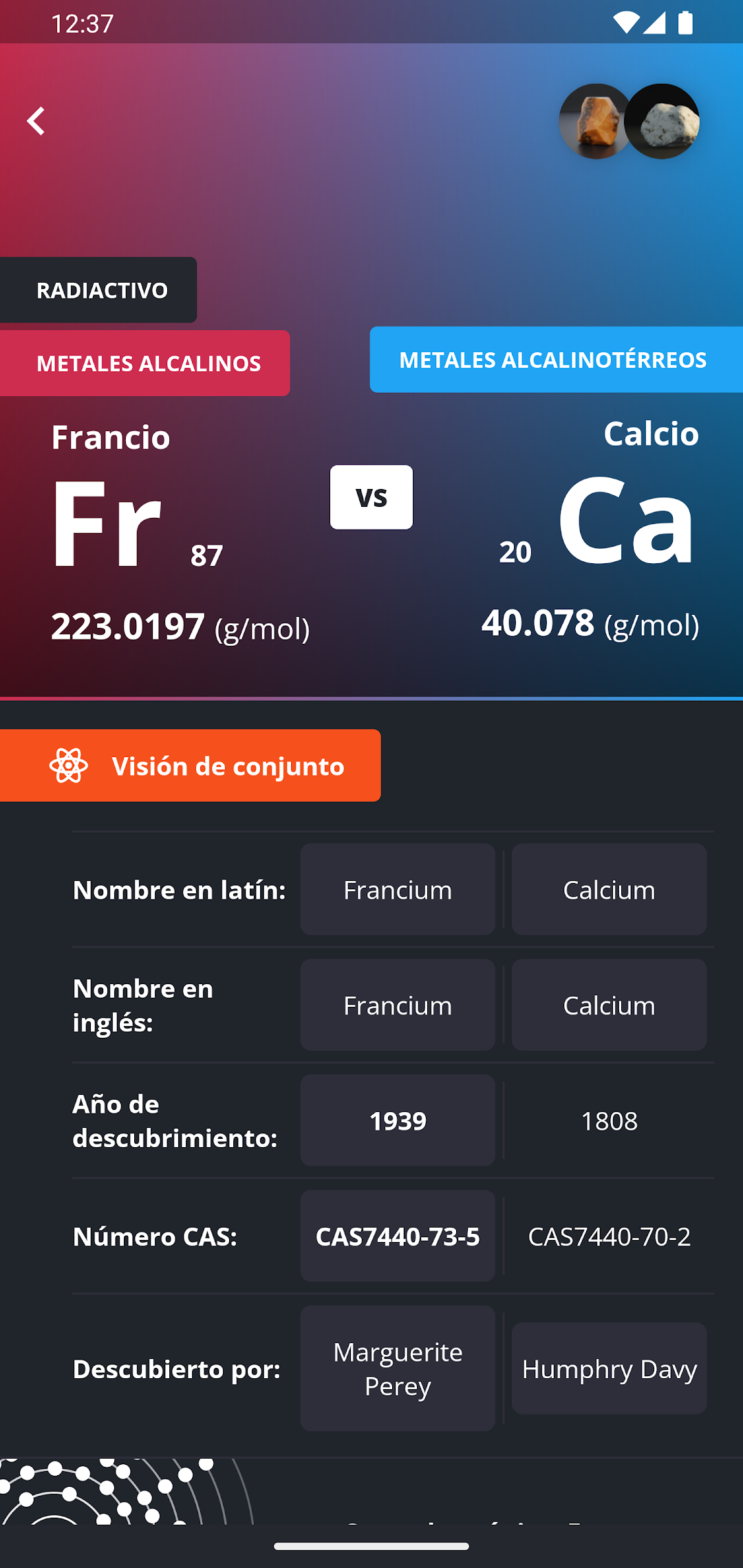Tap the CAS7440-73-5 number cell
This screenshot has width=743, height=1568.
(398, 1236)
